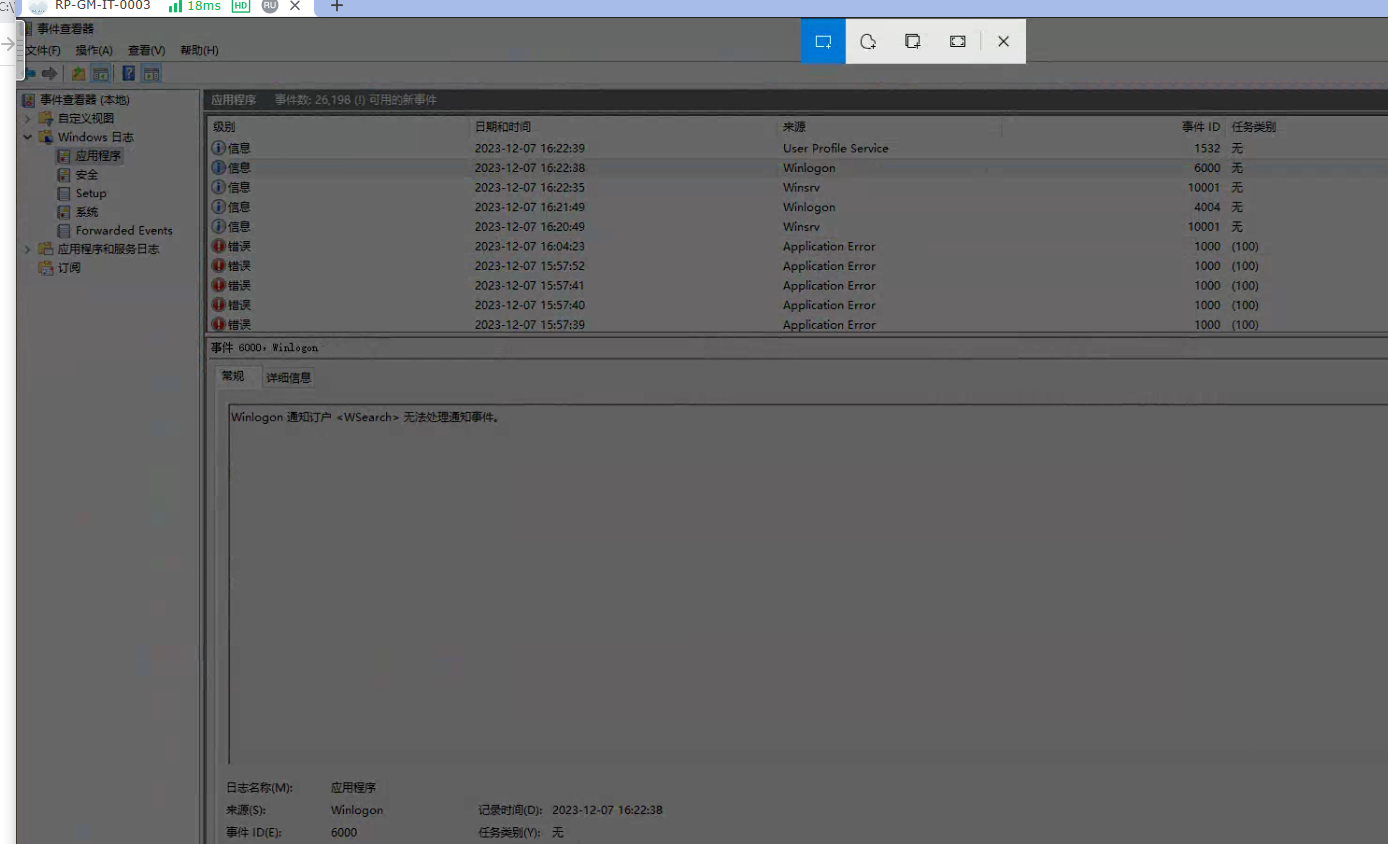Click the forward arrow toolbar icon

coord(49,73)
